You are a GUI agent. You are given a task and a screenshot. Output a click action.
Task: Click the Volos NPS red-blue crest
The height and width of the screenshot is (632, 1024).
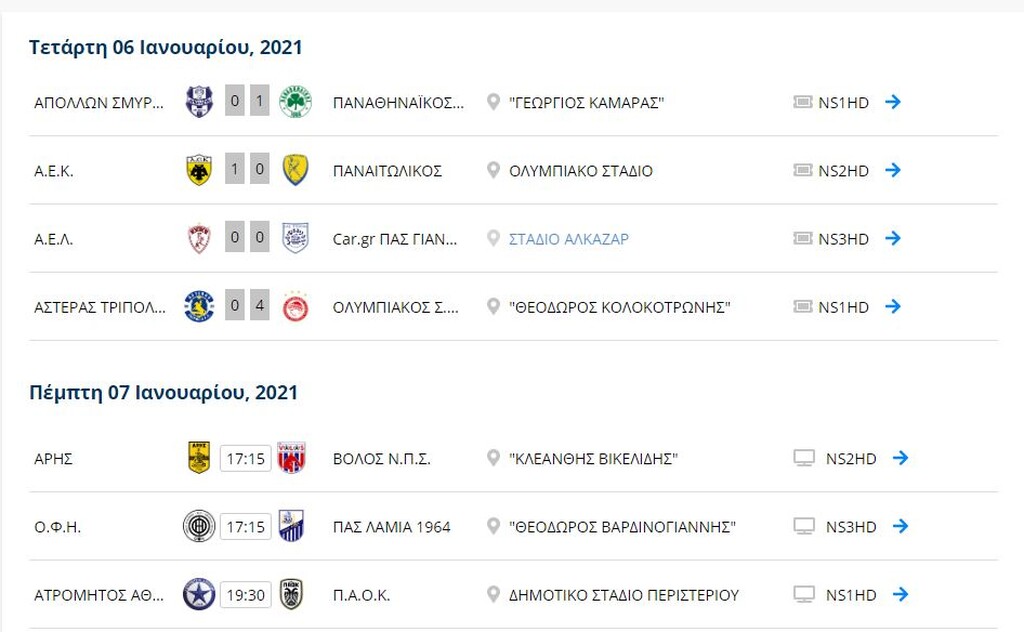[x=291, y=457]
